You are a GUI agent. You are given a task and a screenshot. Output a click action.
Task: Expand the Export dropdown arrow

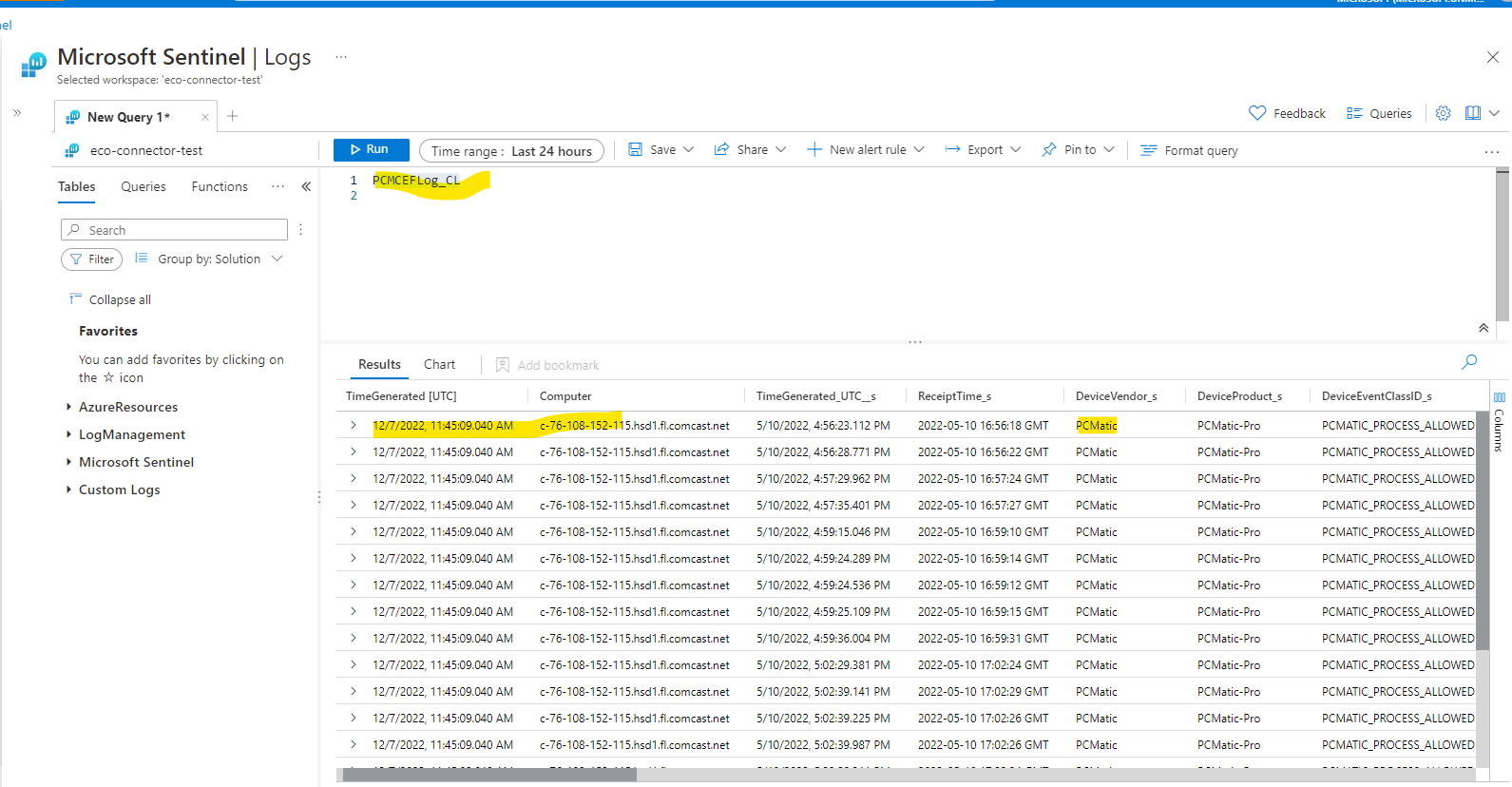(x=1016, y=150)
